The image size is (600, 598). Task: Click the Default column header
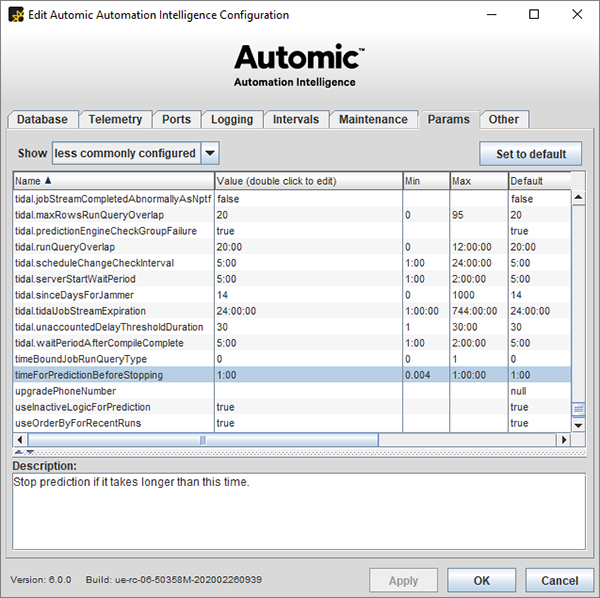point(540,181)
